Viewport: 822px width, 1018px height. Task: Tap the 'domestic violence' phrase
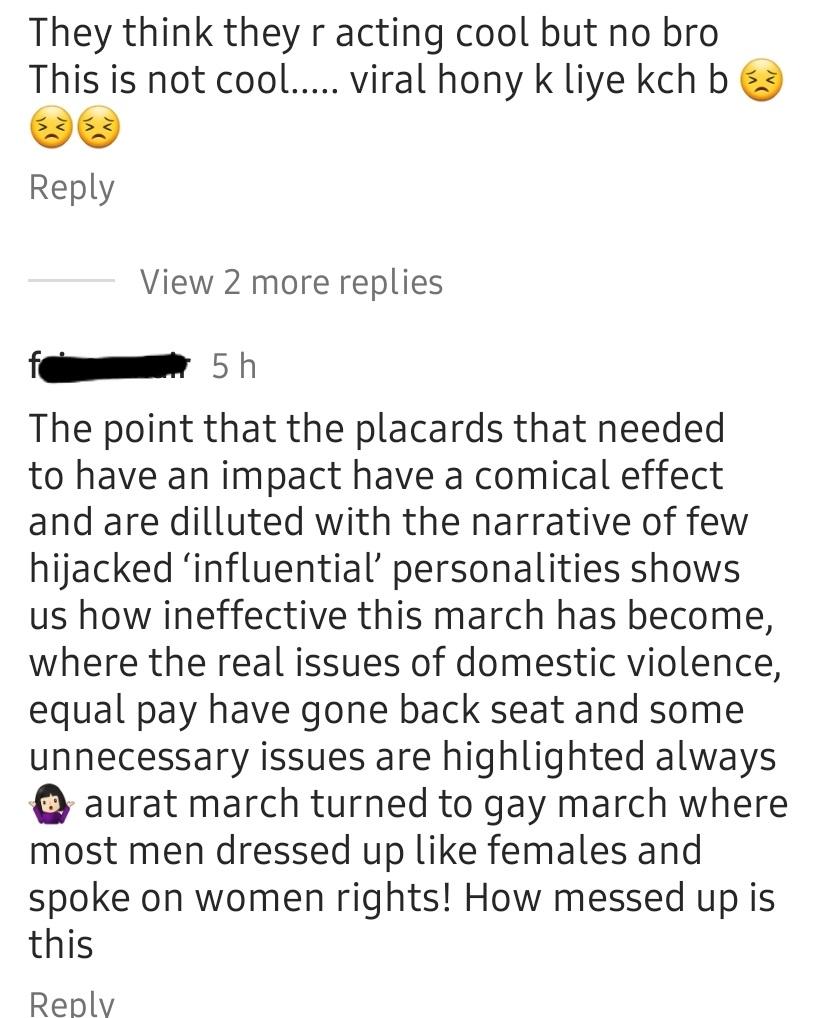[x=618, y=663]
